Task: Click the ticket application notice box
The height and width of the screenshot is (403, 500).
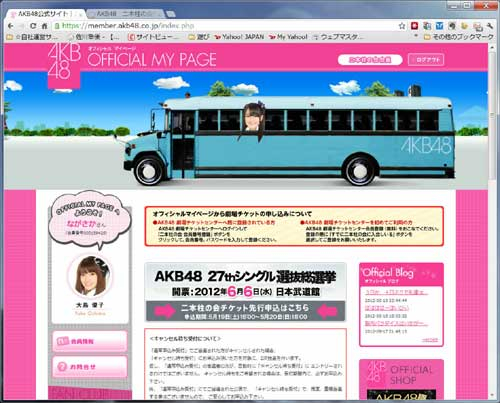Action: click(294, 226)
